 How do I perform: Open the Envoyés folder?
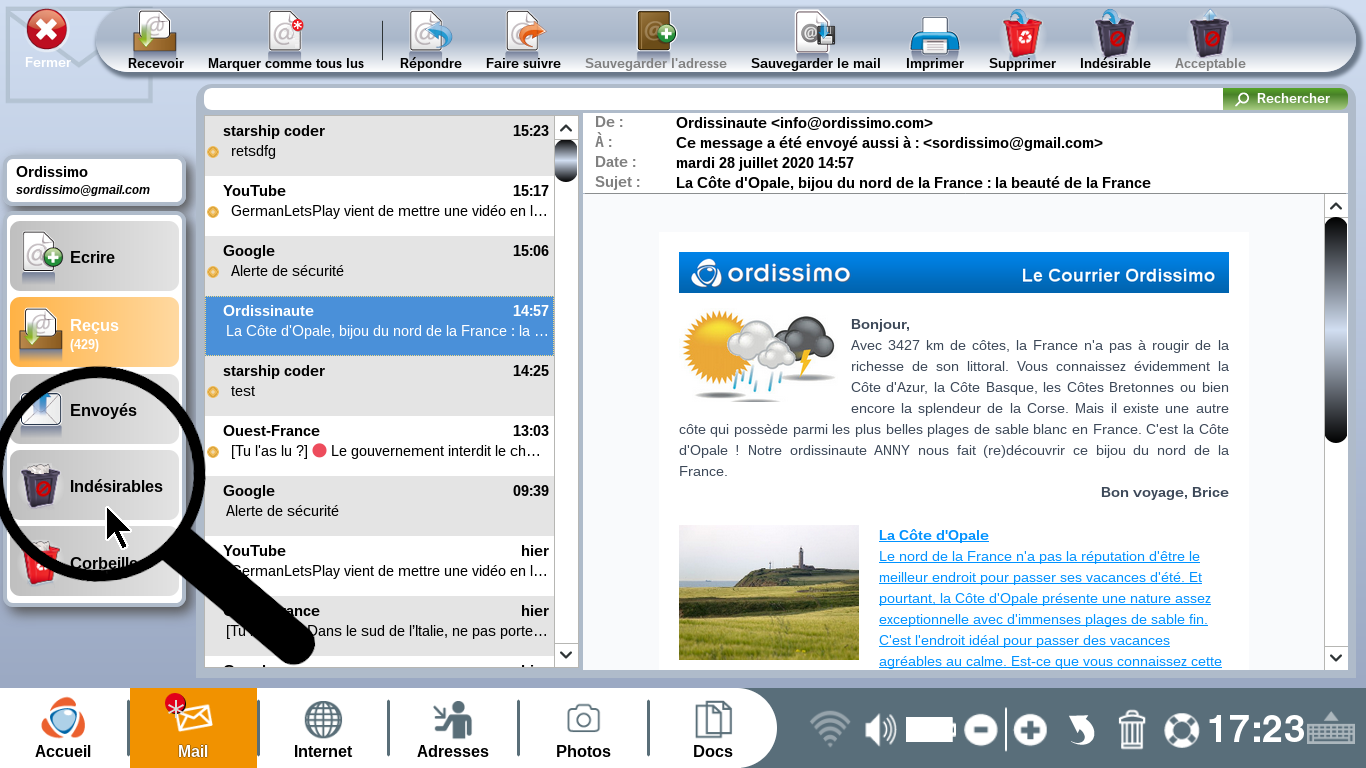point(94,409)
